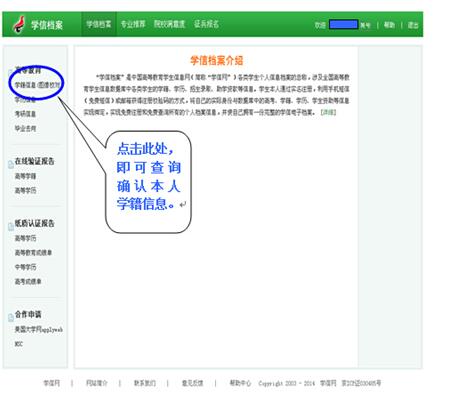Click the 帮助 link in the header
This screenshot has height=413, width=476.
(389, 25)
